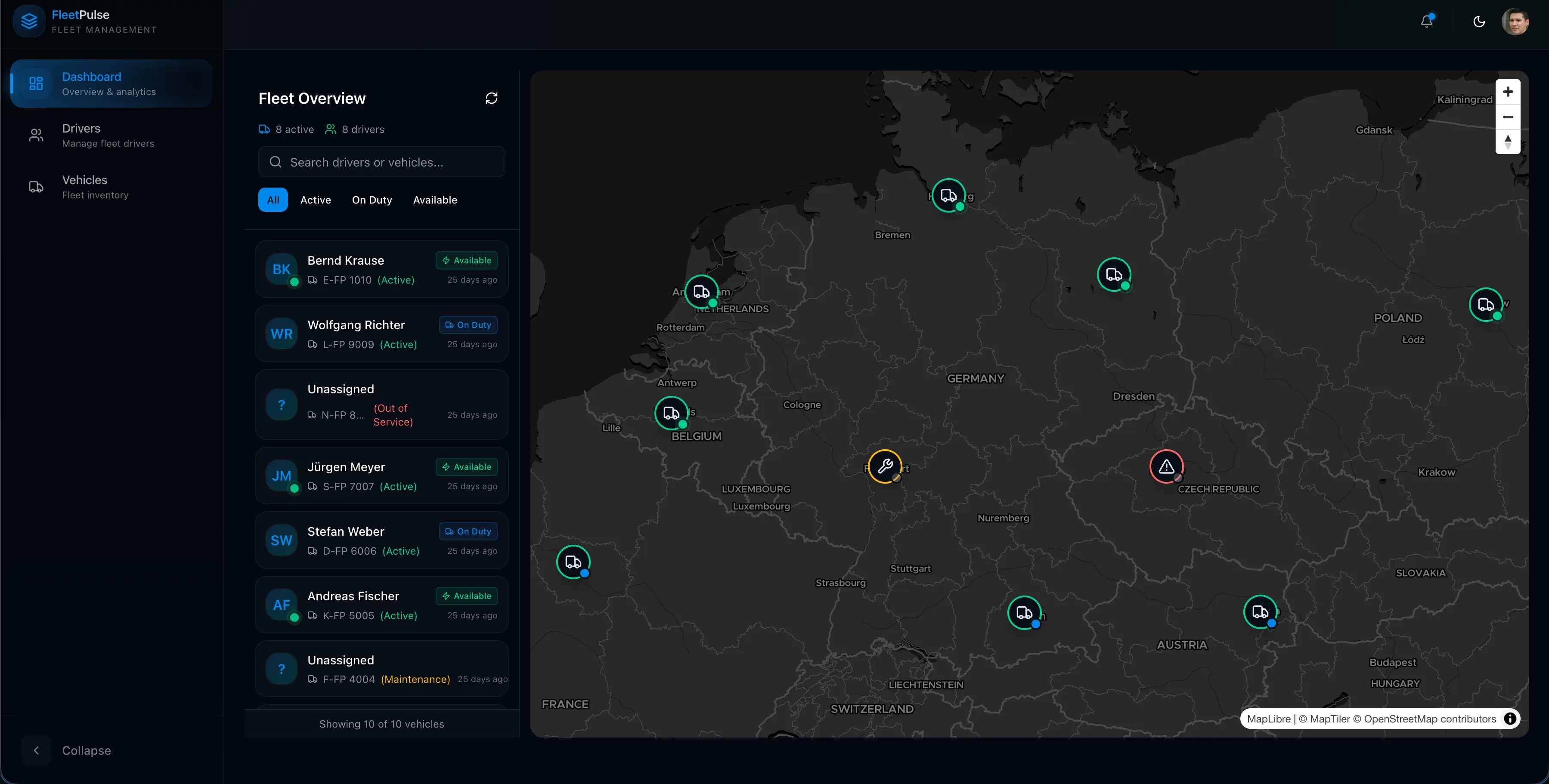Viewport: 1549px width, 784px height.
Task: Refresh the Fleet Overview list
Action: pyautogui.click(x=492, y=98)
